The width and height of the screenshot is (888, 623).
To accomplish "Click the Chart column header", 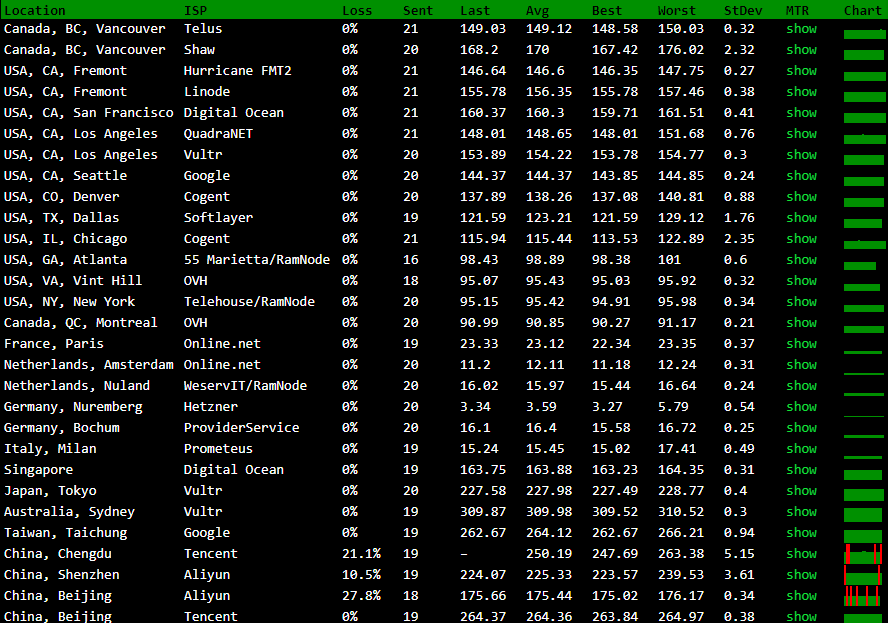I will click(863, 10).
